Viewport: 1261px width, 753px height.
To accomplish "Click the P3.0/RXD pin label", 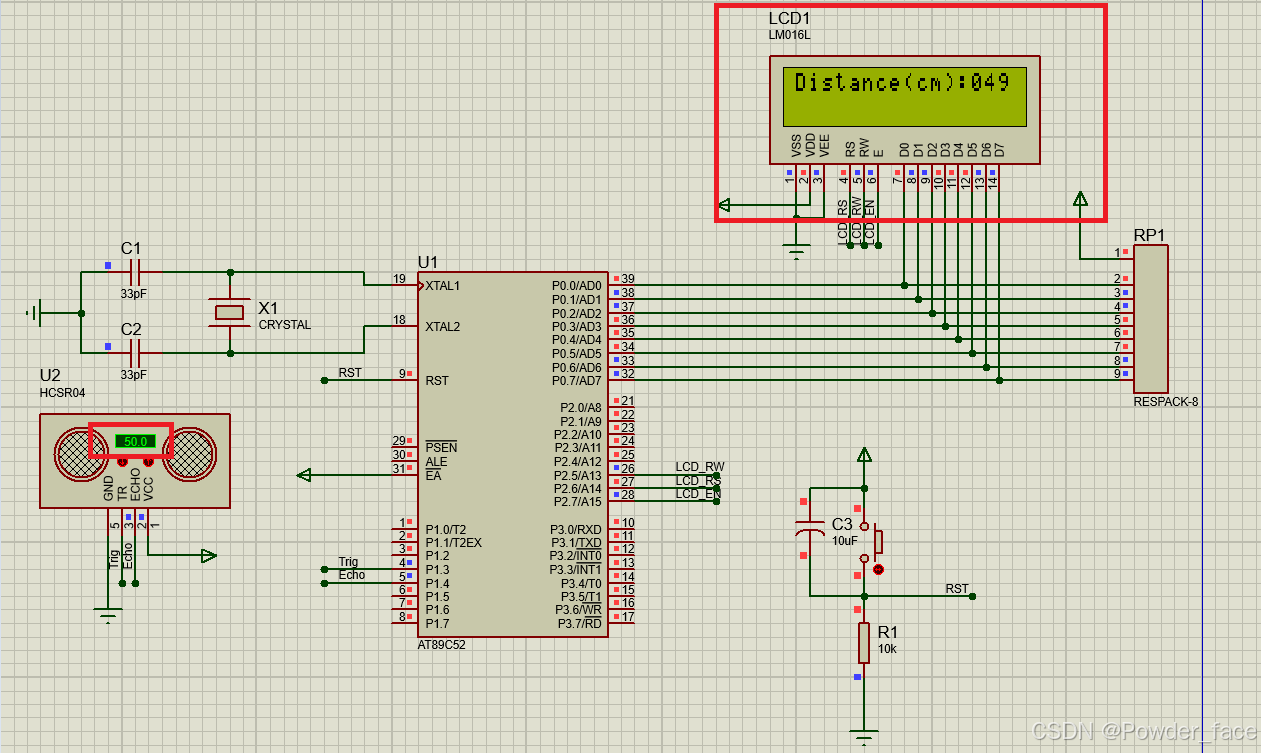I will 578,530.
